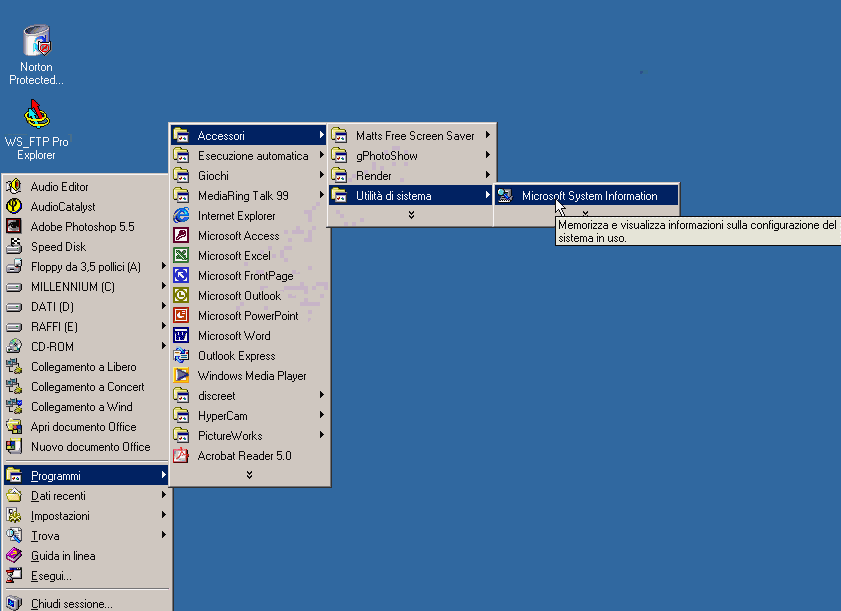Click the Adobe Photoshop 5.5 icon
841x611 pixels.
click(14, 226)
